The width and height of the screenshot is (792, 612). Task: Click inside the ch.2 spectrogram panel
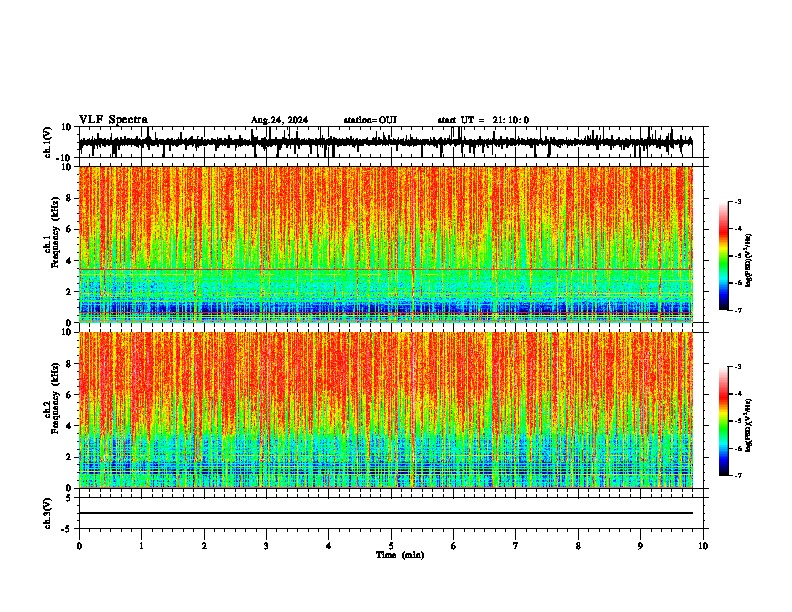(x=386, y=410)
